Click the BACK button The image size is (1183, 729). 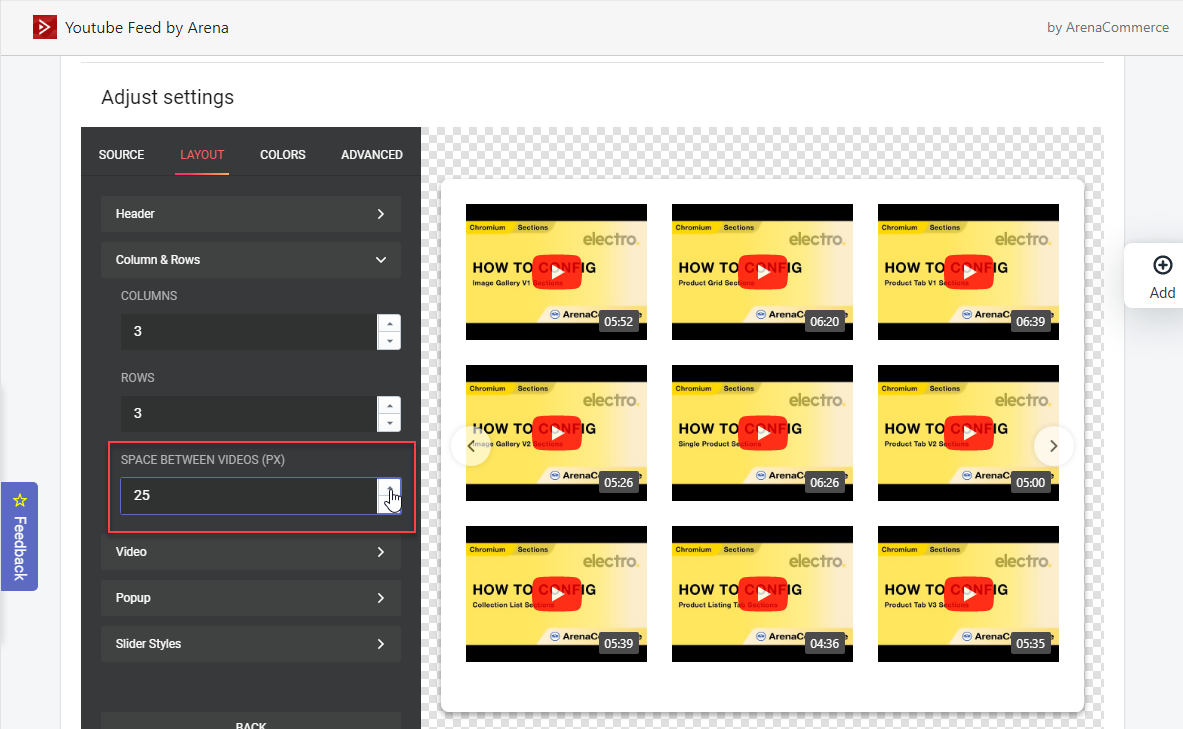pyautogui.click(x=250, y=721)
